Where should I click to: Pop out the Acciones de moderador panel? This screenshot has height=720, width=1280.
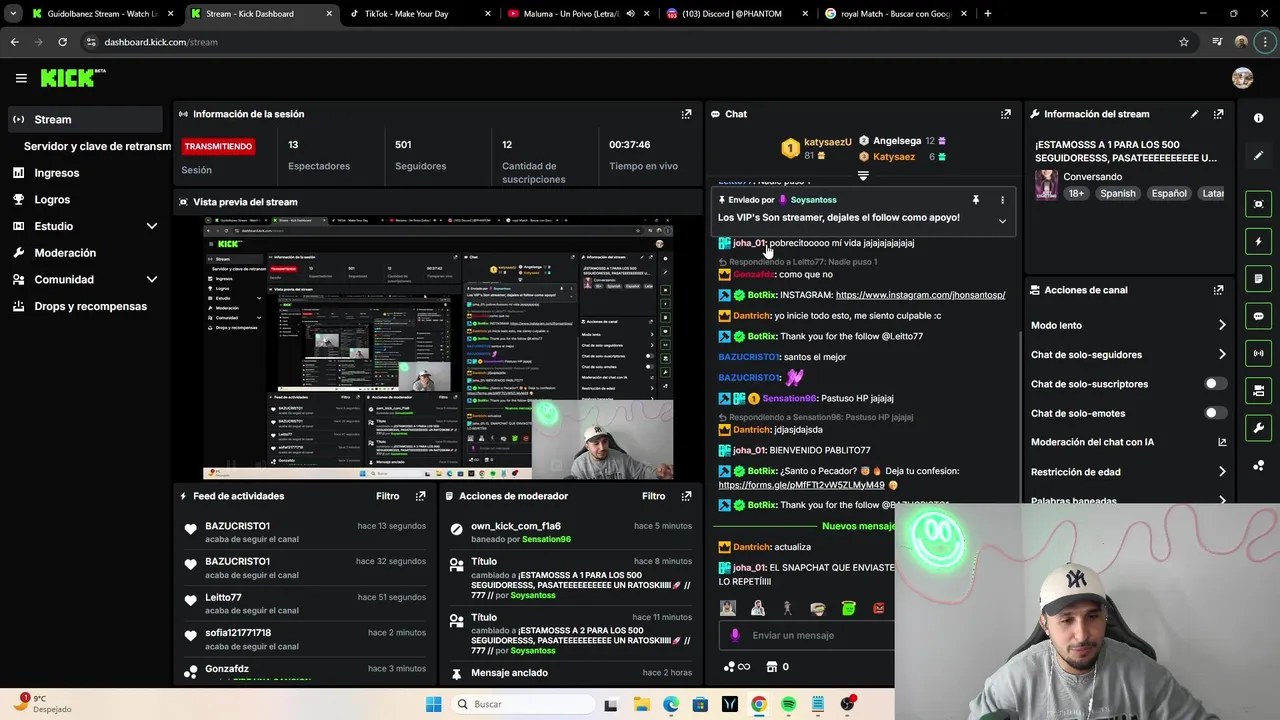[686, 496]
